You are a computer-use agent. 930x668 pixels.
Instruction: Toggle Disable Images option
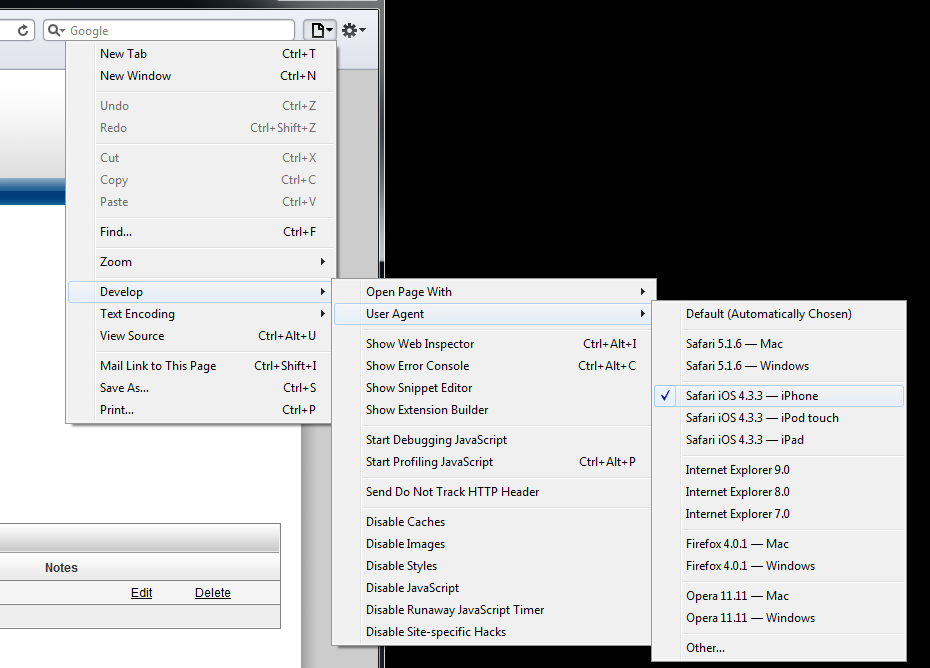(x=493, y=544)
